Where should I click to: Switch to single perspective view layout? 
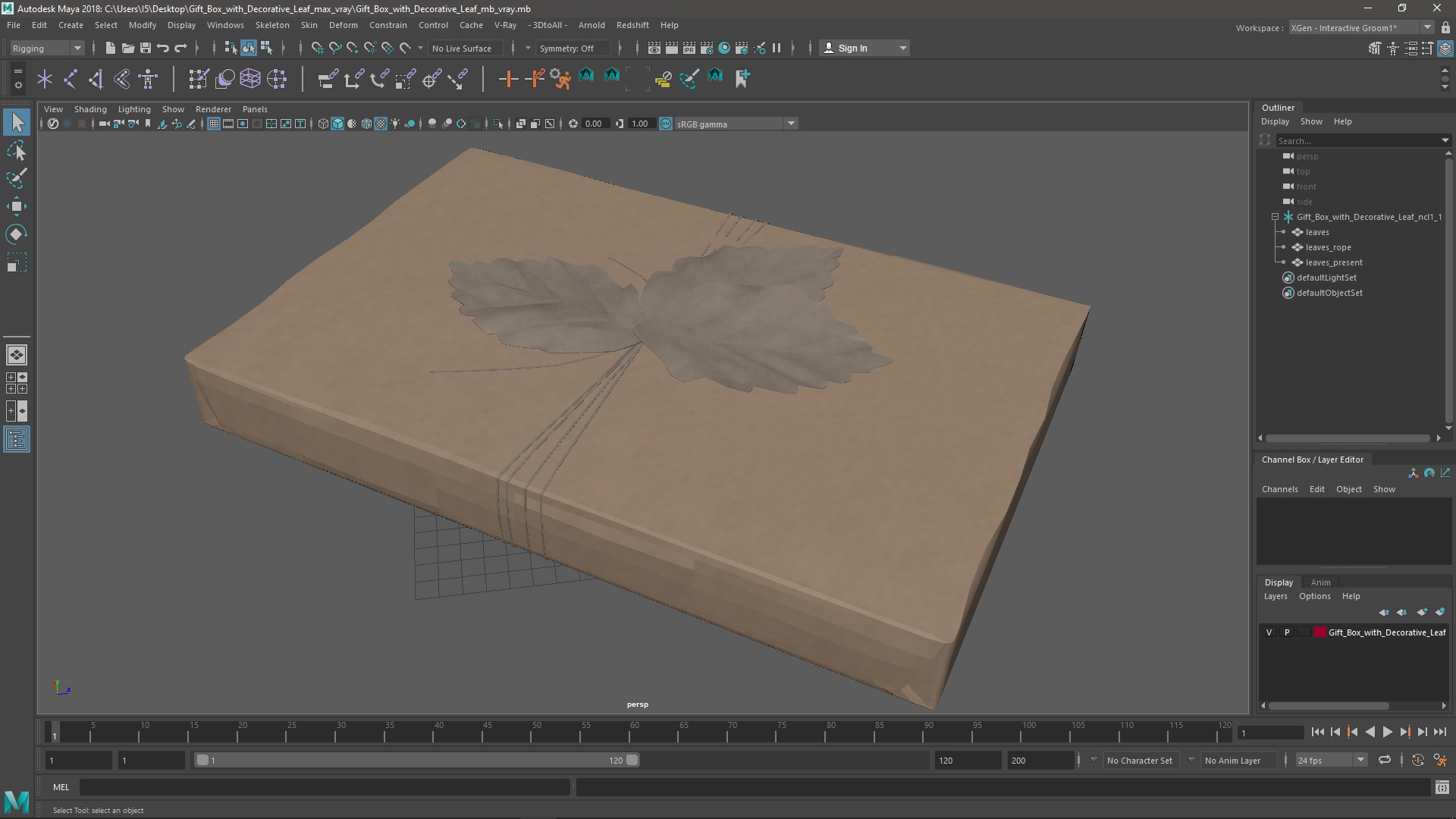(x=17, y=355)
